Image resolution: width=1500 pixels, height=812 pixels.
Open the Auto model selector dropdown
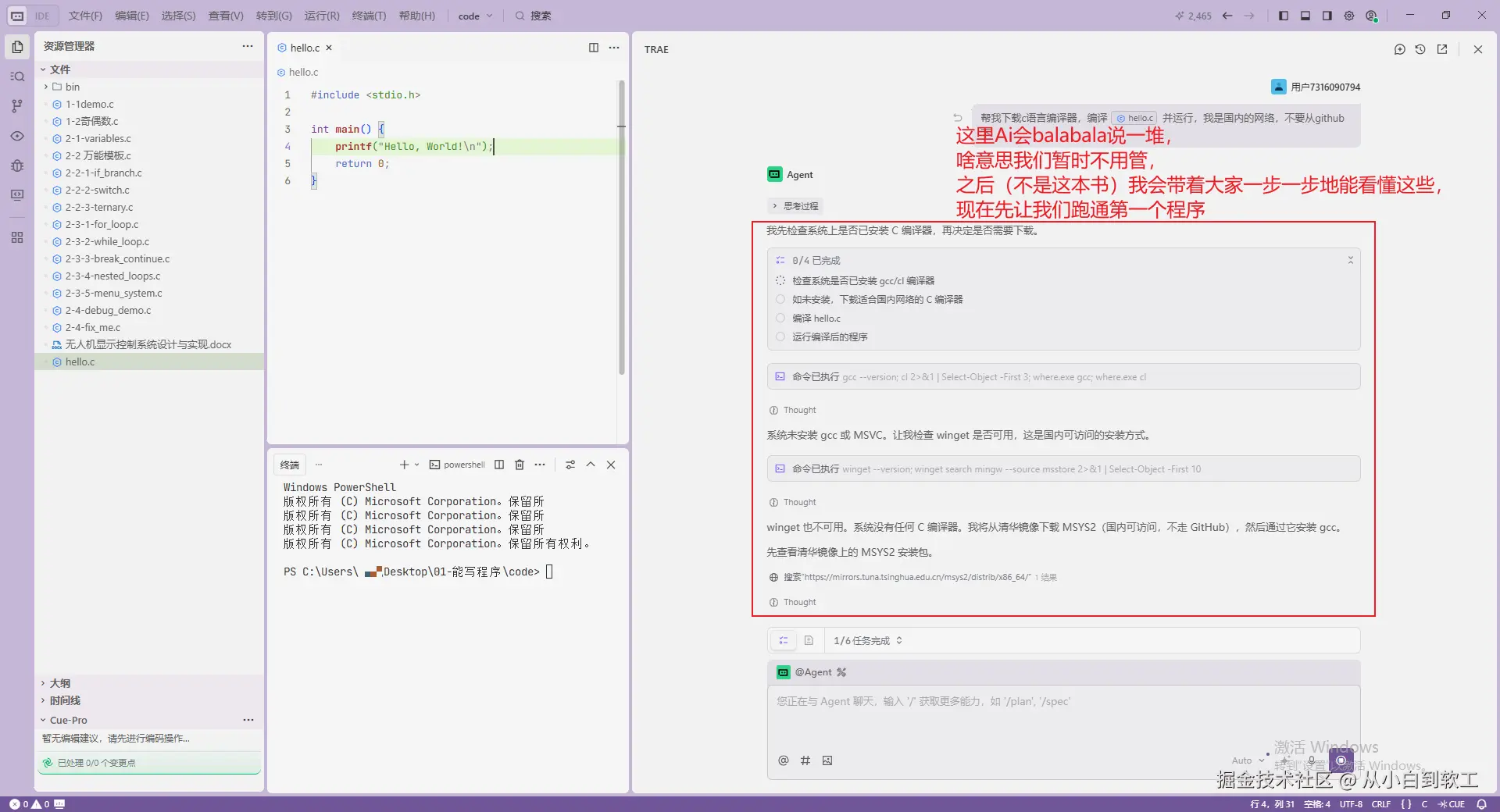1248,760
